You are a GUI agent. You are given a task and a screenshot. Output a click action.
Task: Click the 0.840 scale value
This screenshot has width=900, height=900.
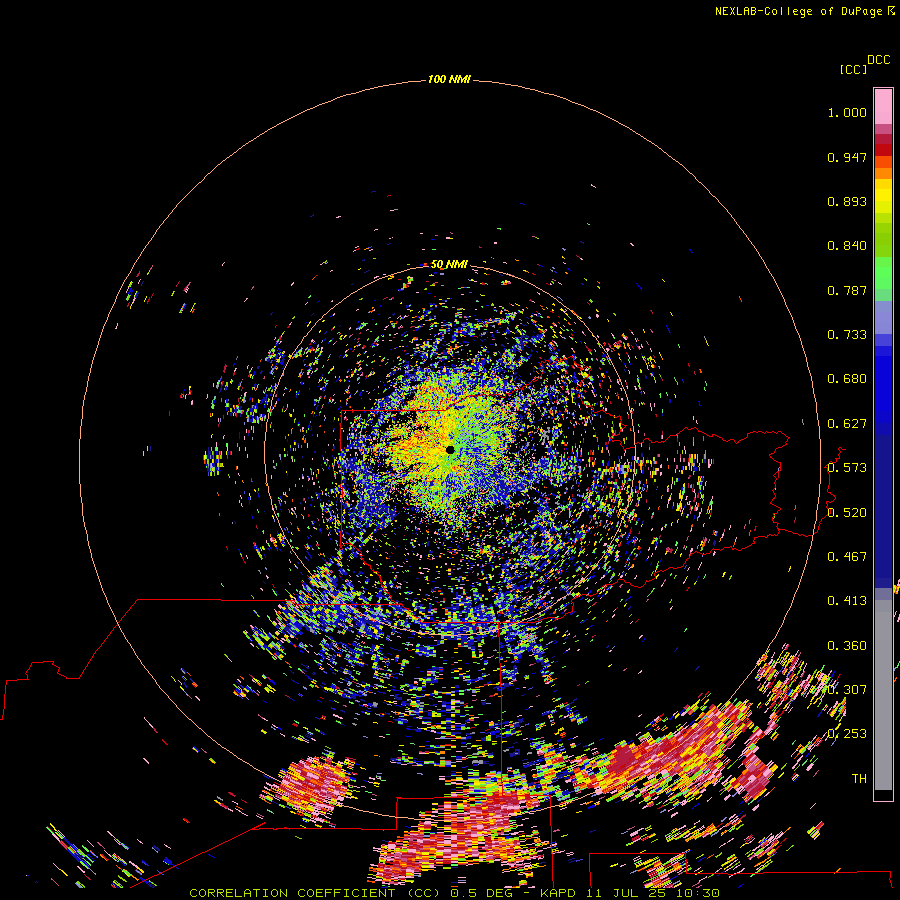point(847,246)
